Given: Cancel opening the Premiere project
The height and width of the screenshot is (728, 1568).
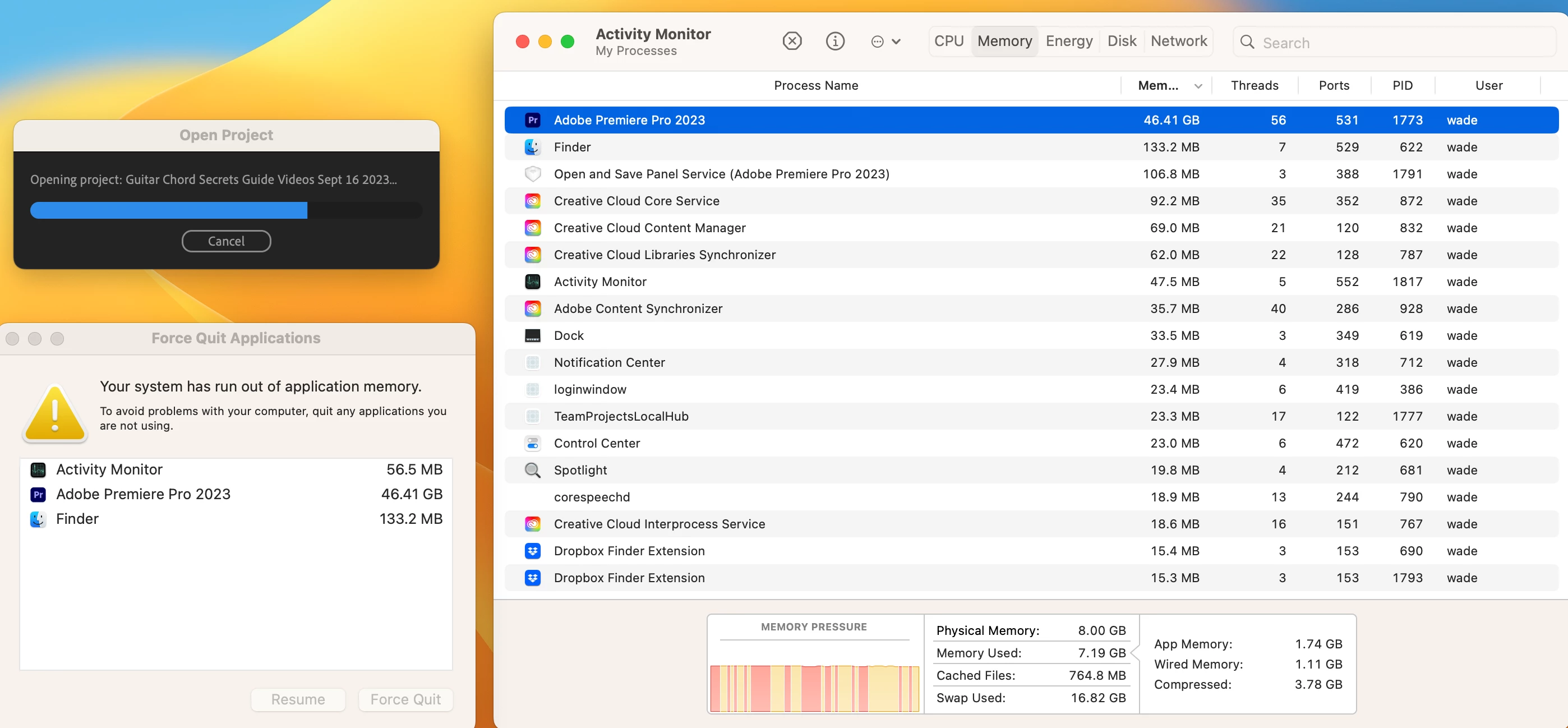Looking at the screenshot, I should (226, 241).
